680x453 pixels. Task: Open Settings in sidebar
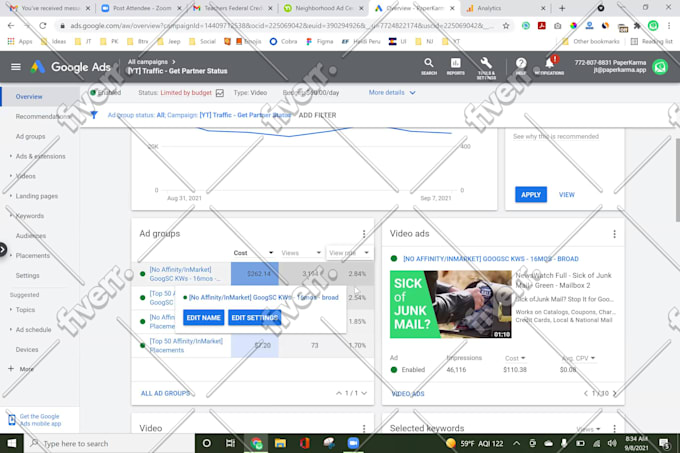(27, 276)
